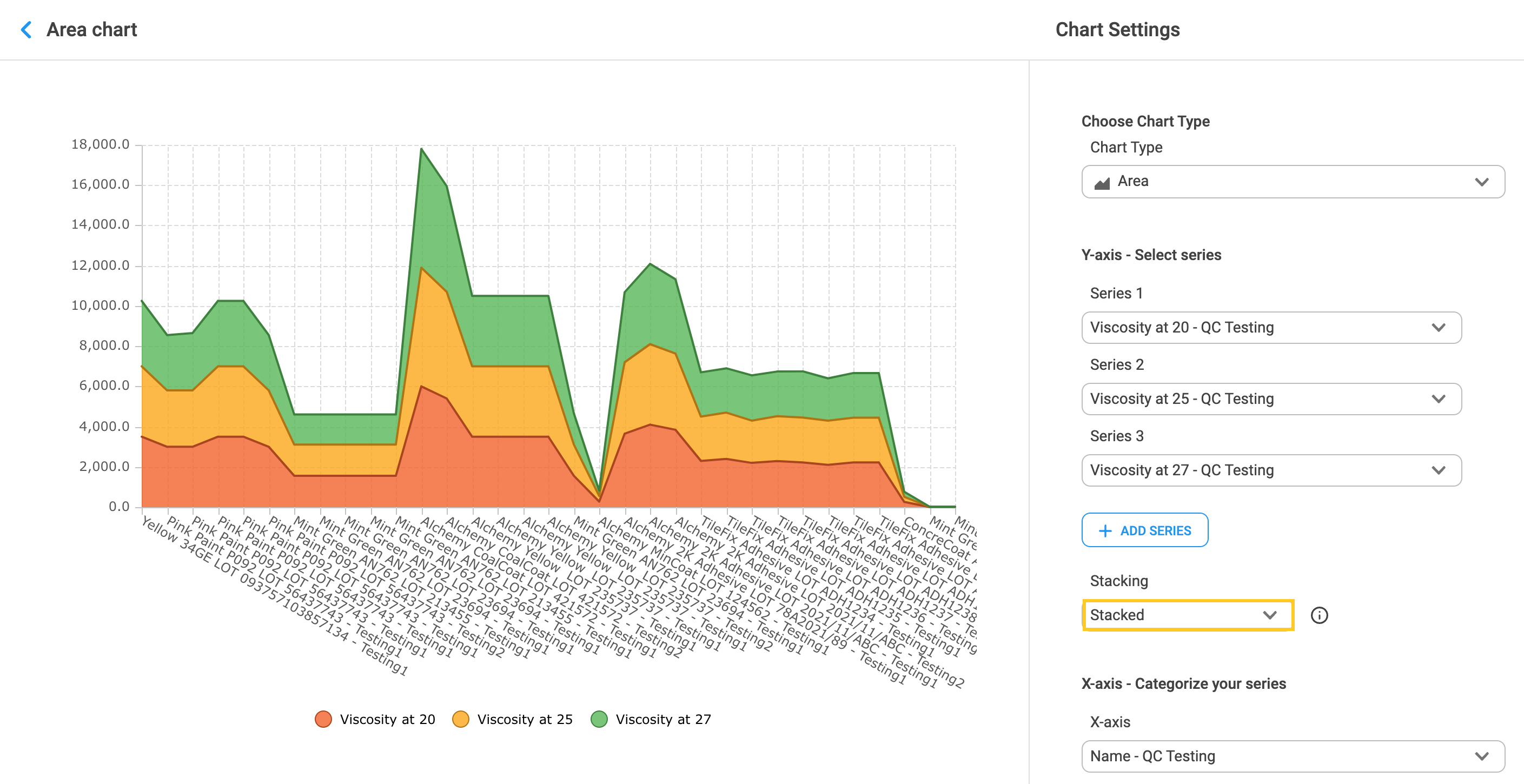Click the chevron arrow in Chart Type dropdown
The height and width of the screenshot is (784, 1524).
pos(1481,182)
